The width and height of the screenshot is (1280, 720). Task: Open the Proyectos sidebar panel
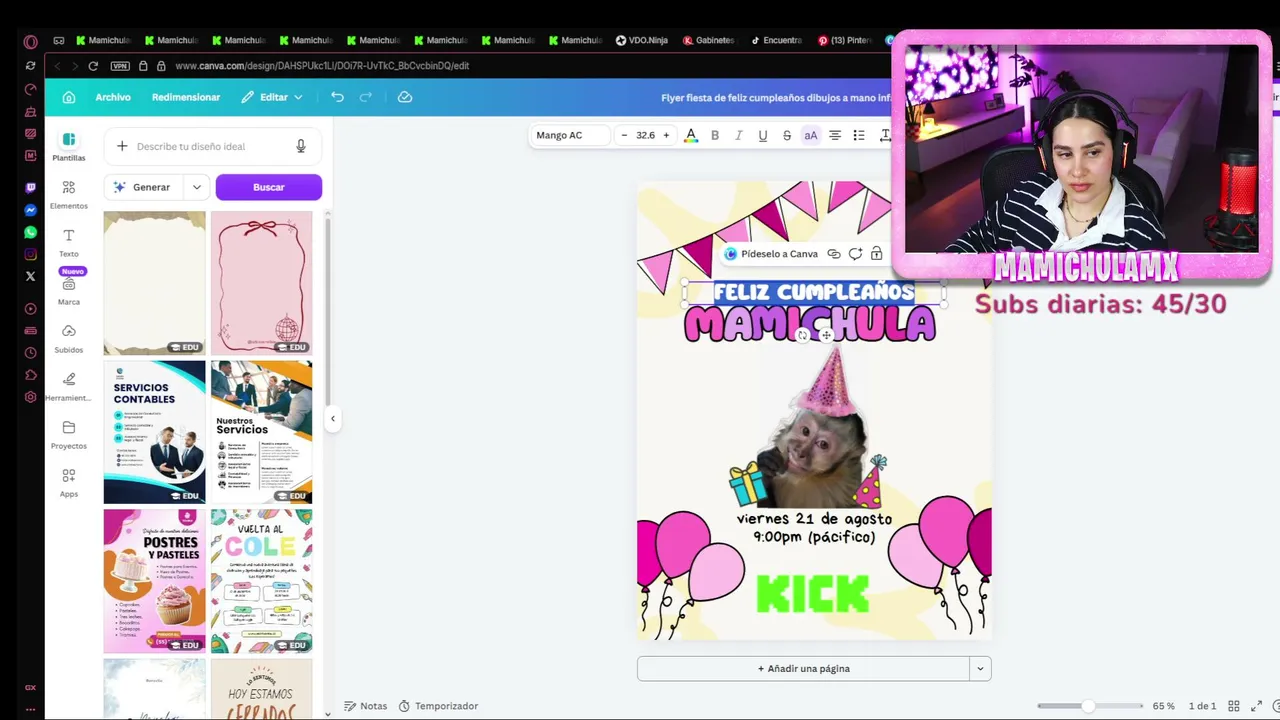(x=69, y=434)
